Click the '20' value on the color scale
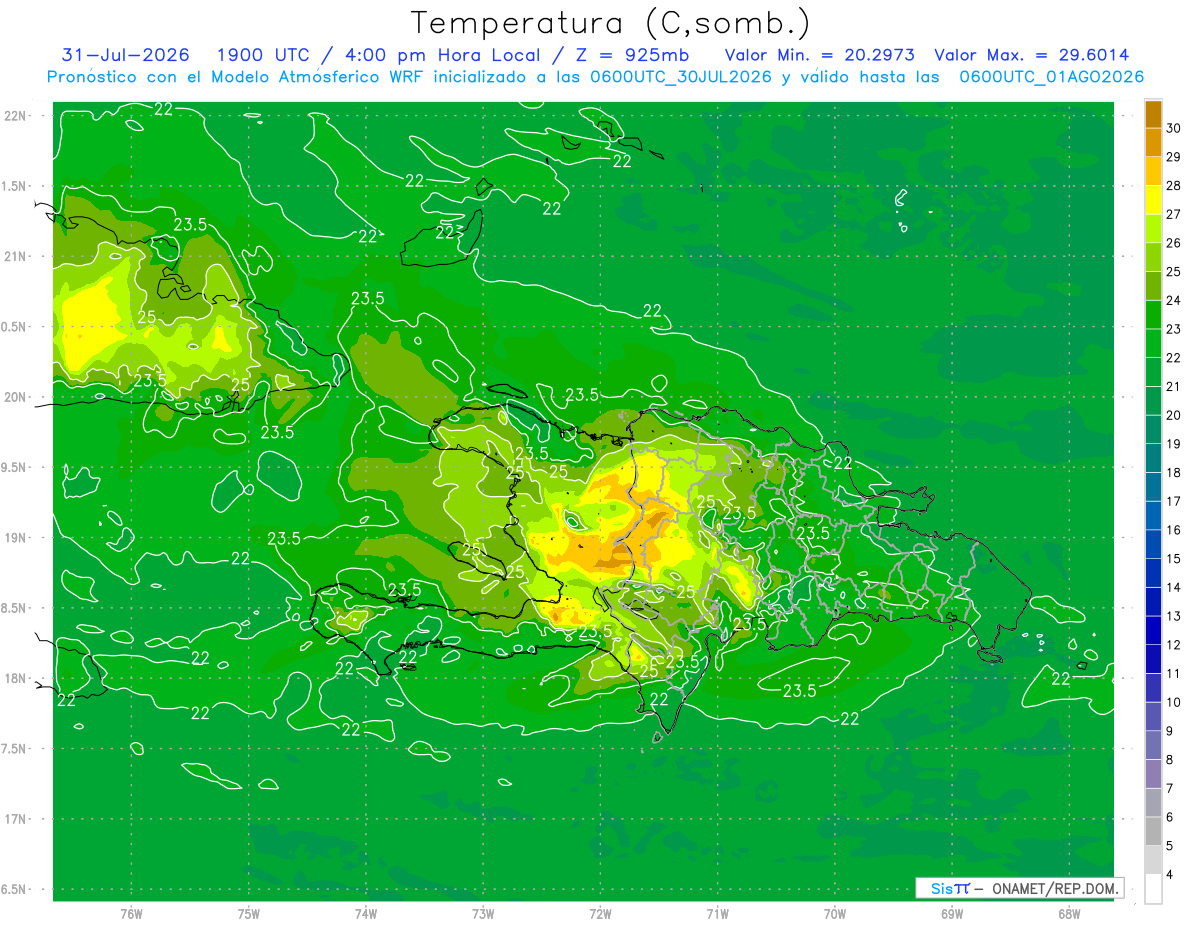 pos(1174,415)
